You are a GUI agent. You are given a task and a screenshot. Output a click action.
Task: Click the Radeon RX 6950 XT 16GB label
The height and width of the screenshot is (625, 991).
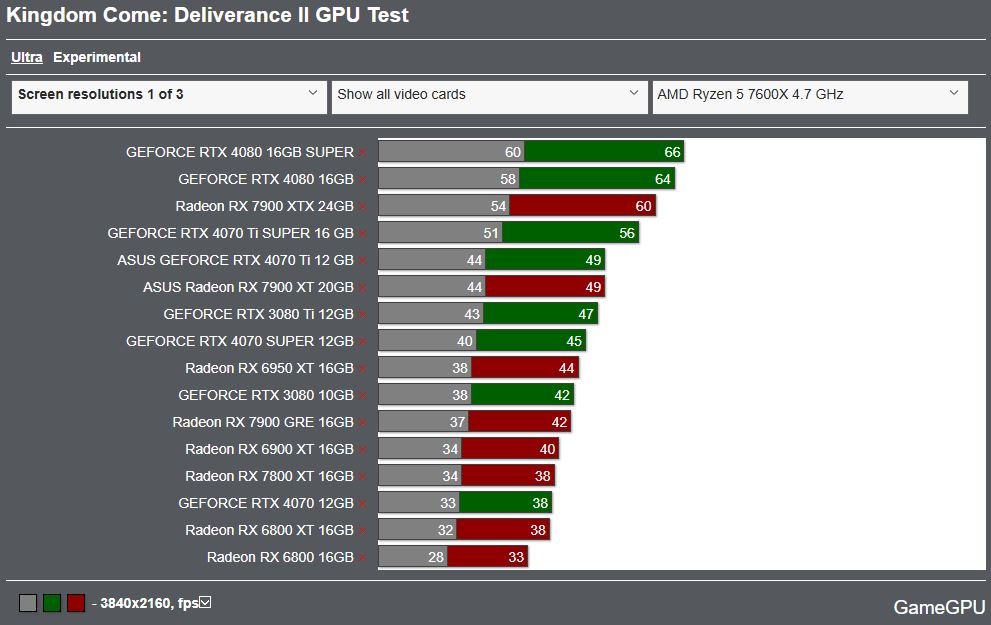[269, 368]
